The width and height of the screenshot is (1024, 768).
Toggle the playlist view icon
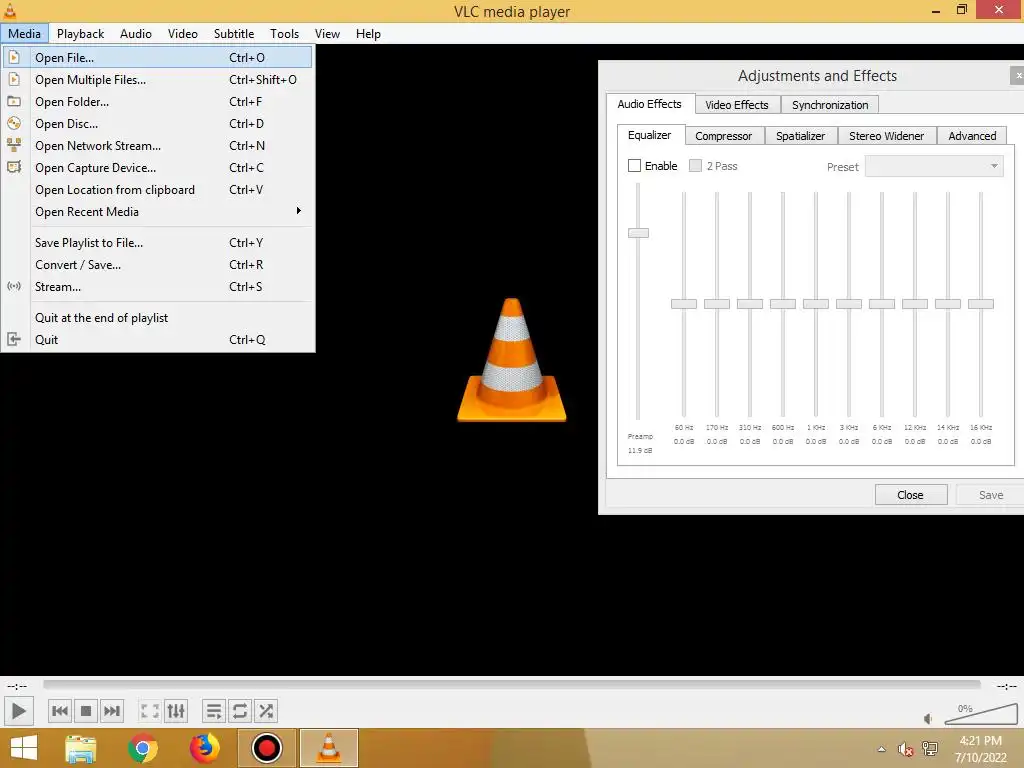click(214, 711)
